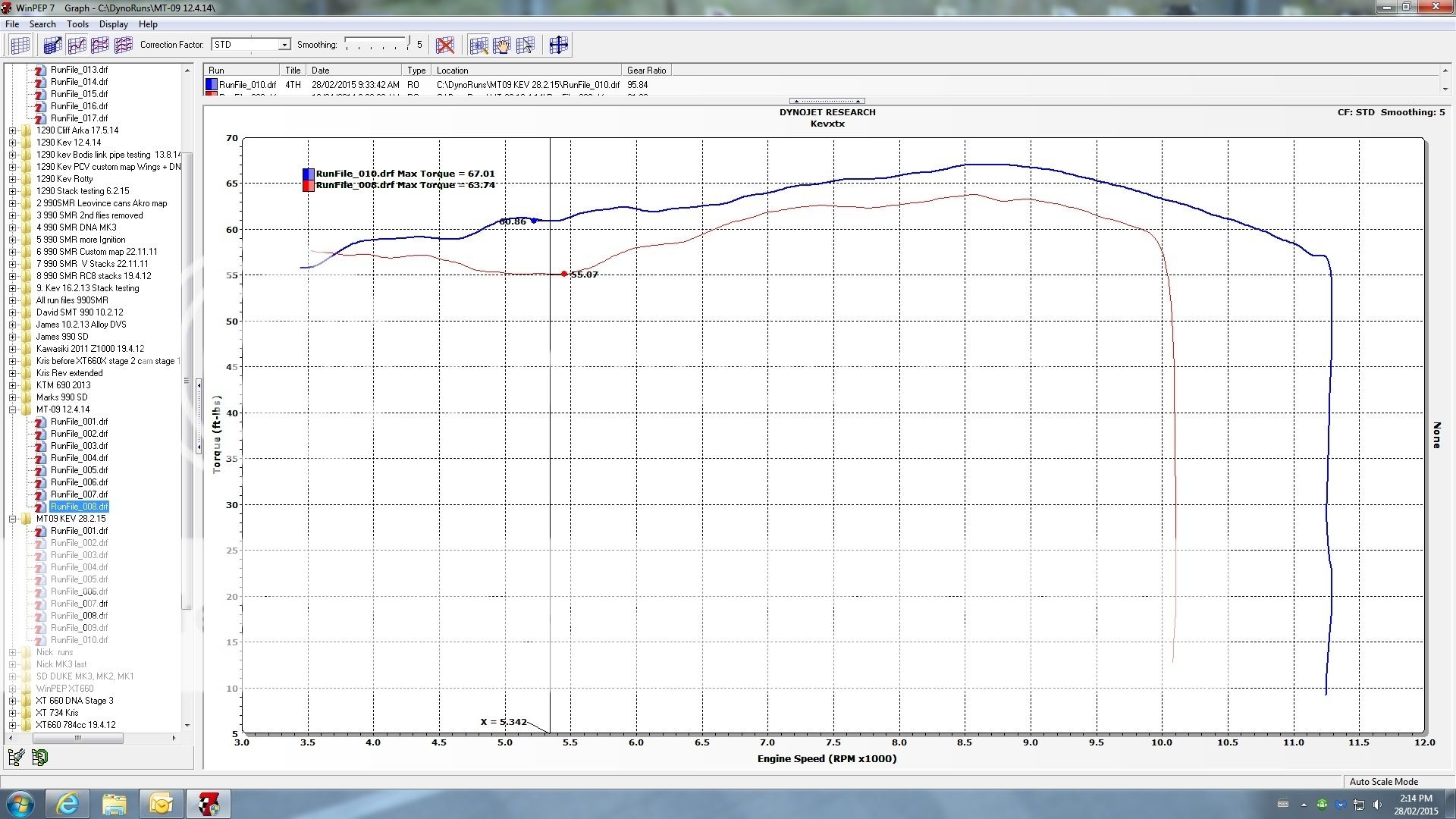Expand the KTM 690 2013 folder
This screenshot has width=1456, height=819.
(x=14, y=384)
